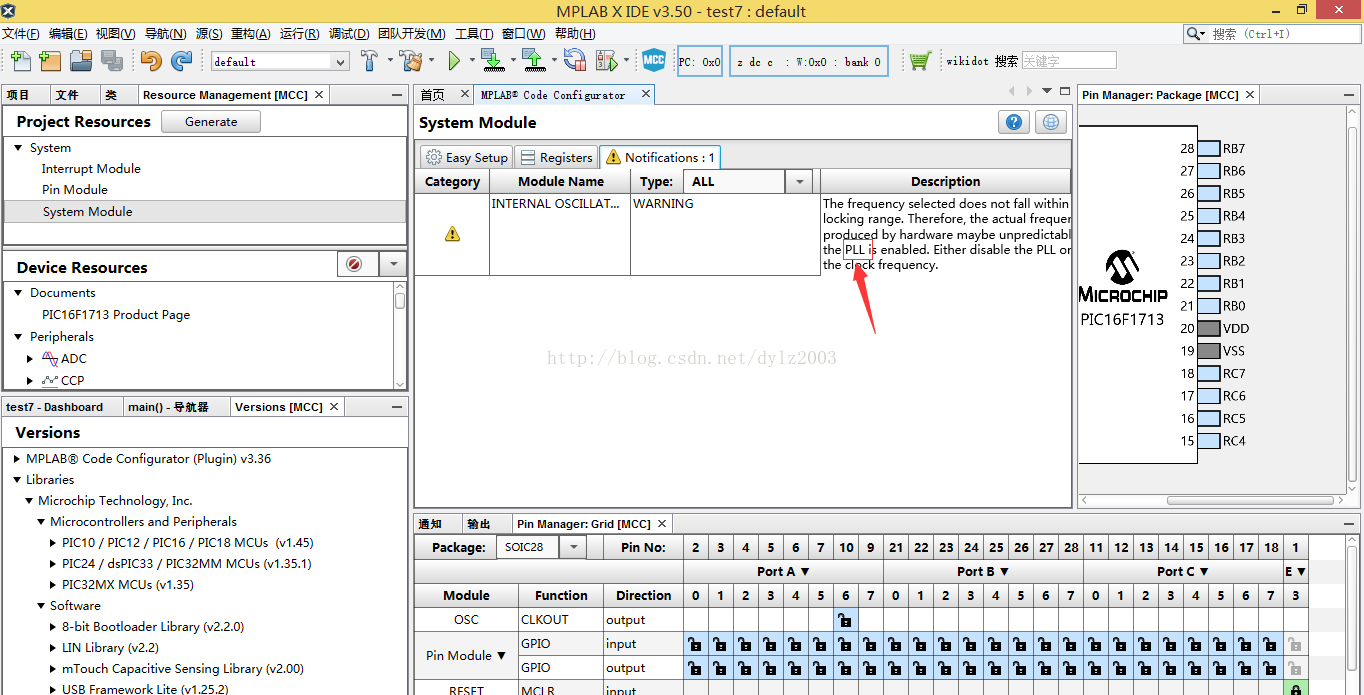The image size is (1364, 695).
Task: Open the Type ALL filter dropdown
Action: 799,182
